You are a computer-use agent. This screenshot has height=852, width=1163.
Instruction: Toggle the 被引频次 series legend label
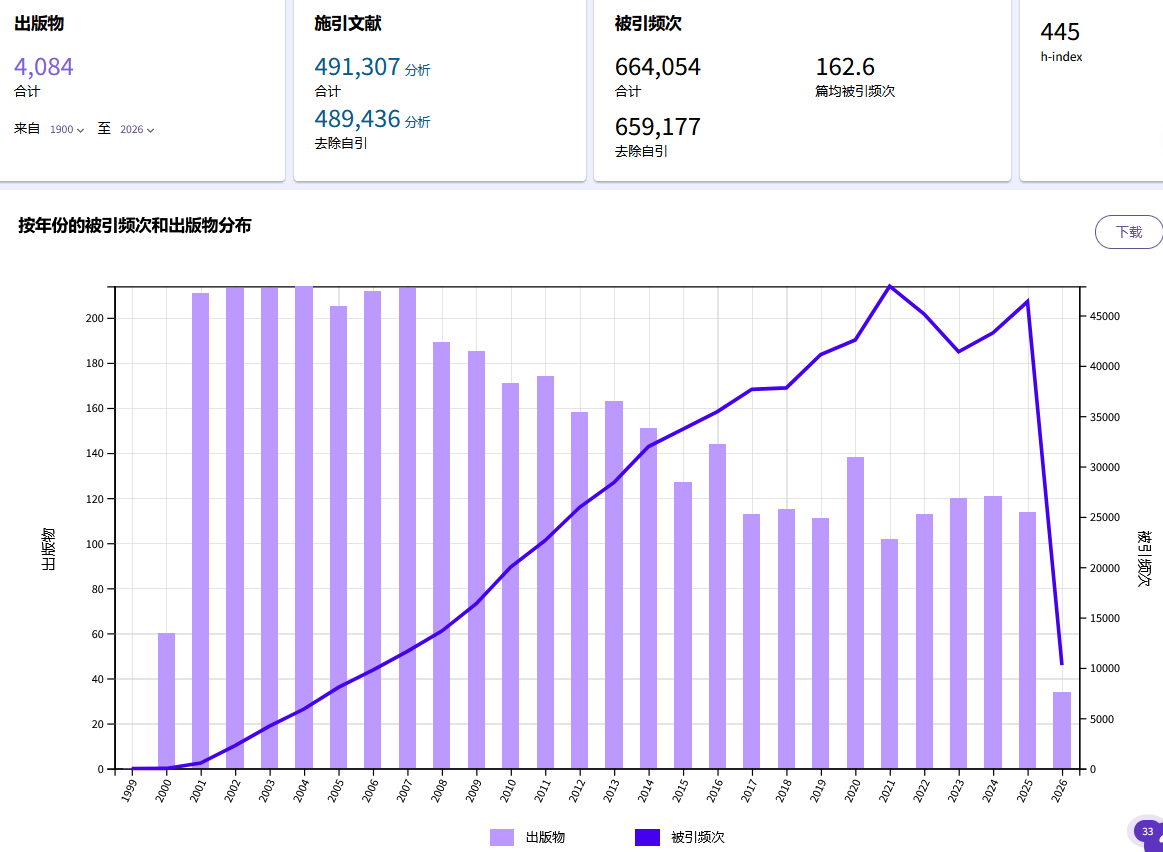click(698, 837)
